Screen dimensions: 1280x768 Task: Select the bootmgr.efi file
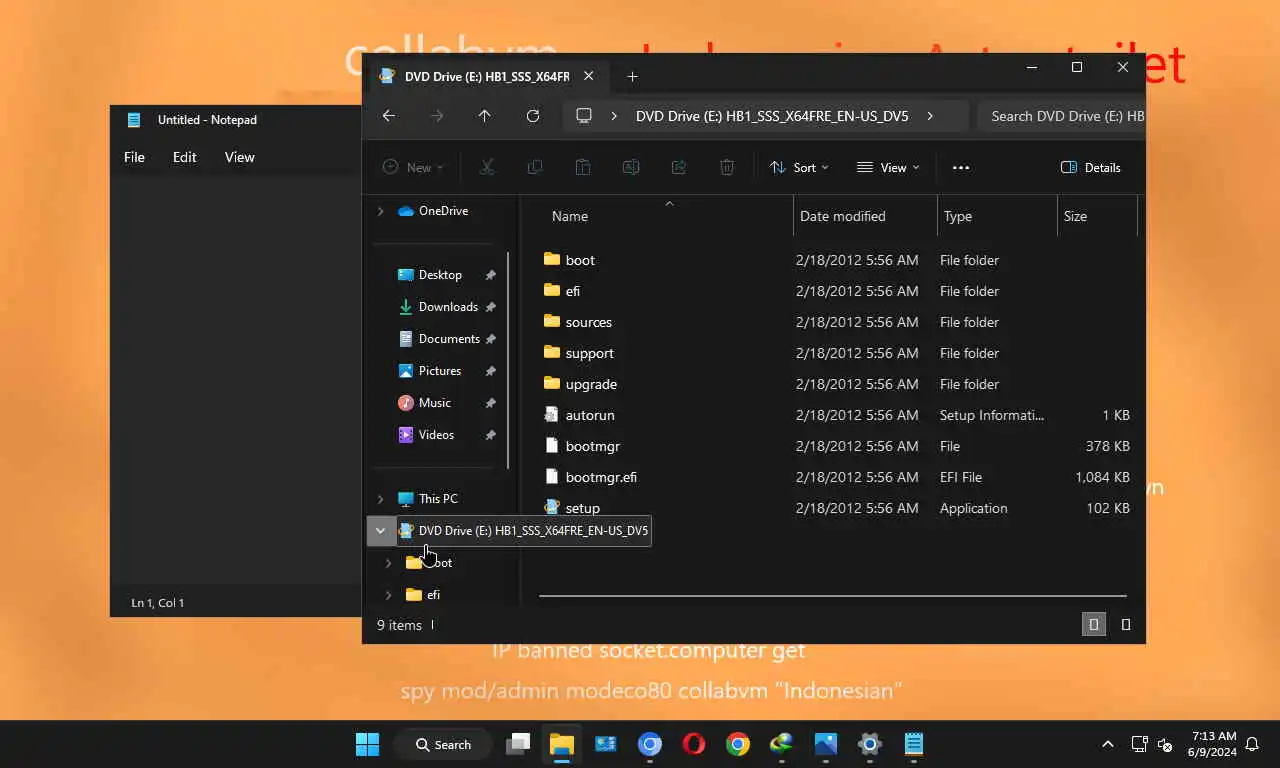pos(601,477)
